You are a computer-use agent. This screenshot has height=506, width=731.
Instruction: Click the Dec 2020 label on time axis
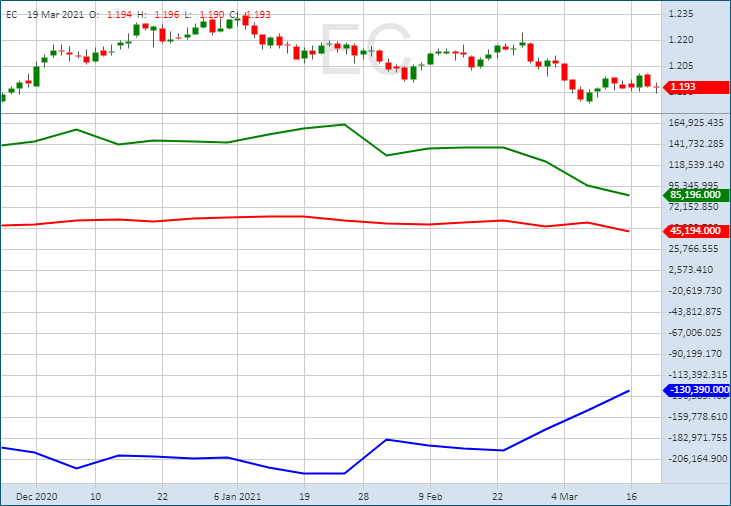click(36, 497)
